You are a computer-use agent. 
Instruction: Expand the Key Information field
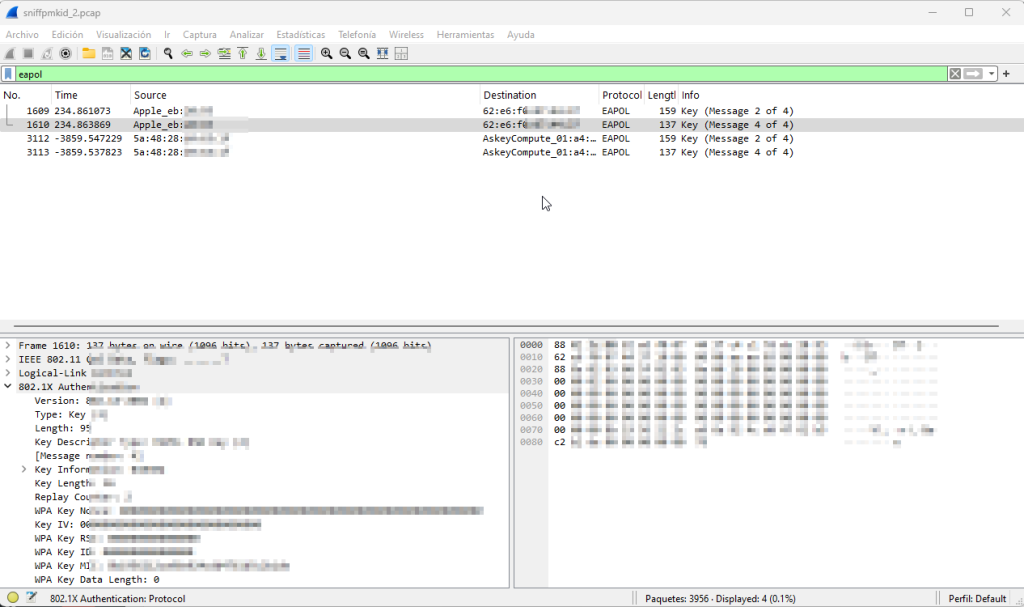(24, 469)
